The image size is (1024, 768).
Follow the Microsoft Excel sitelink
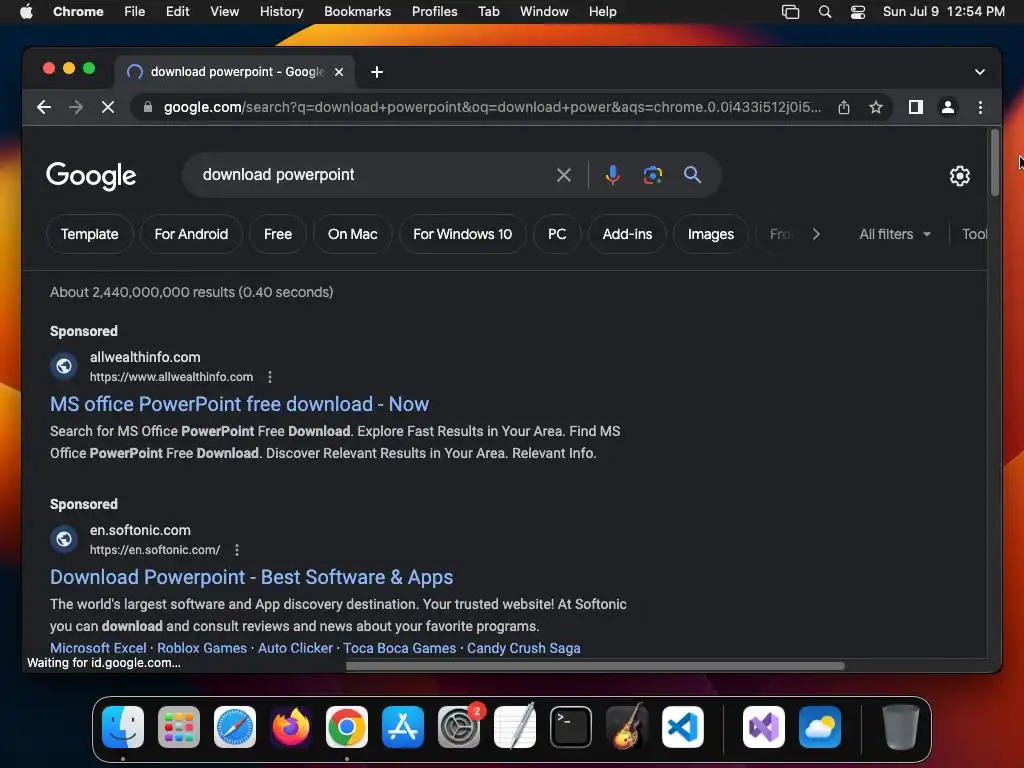click(98, 648)
